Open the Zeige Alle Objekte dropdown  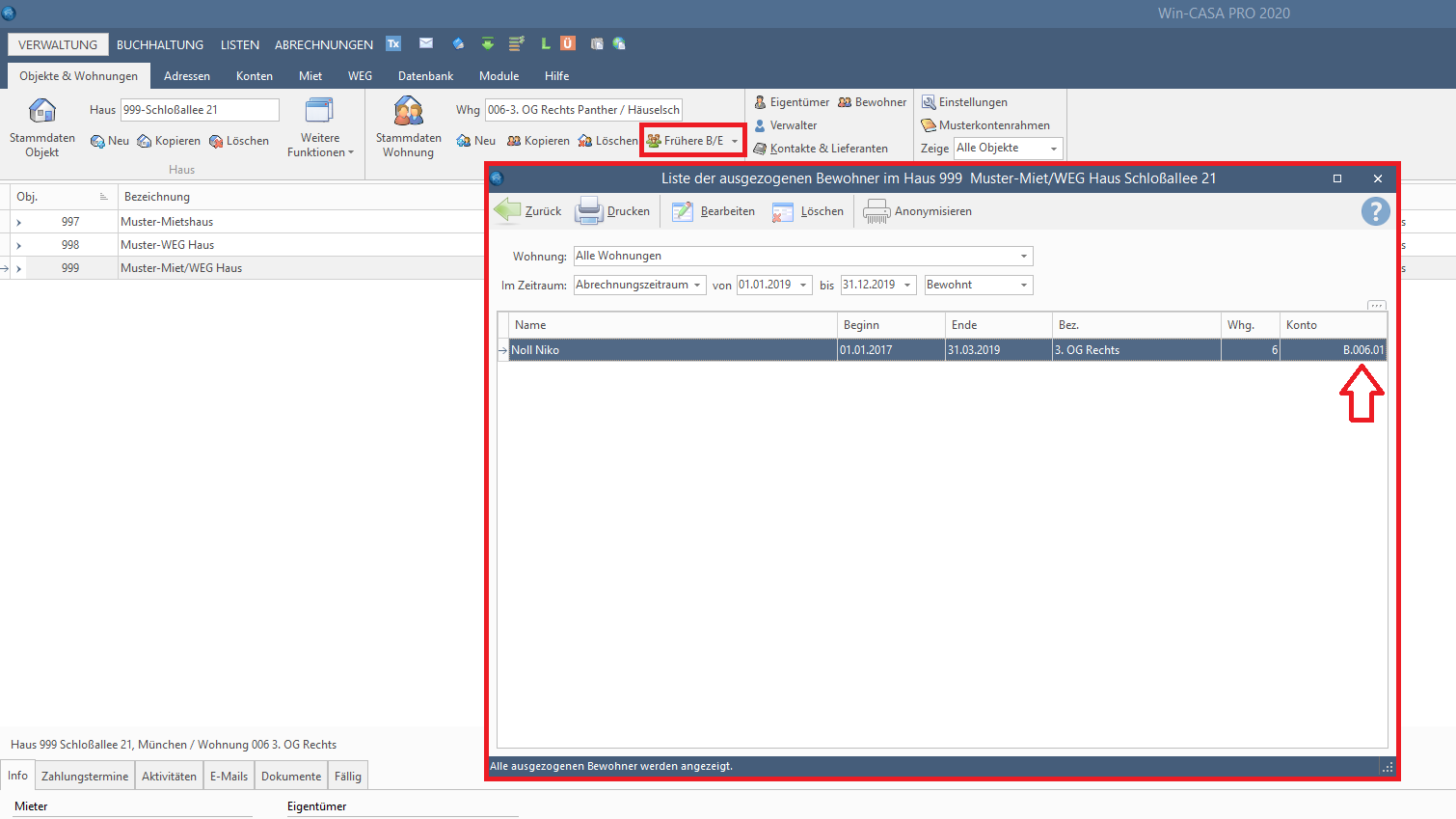1054,149
